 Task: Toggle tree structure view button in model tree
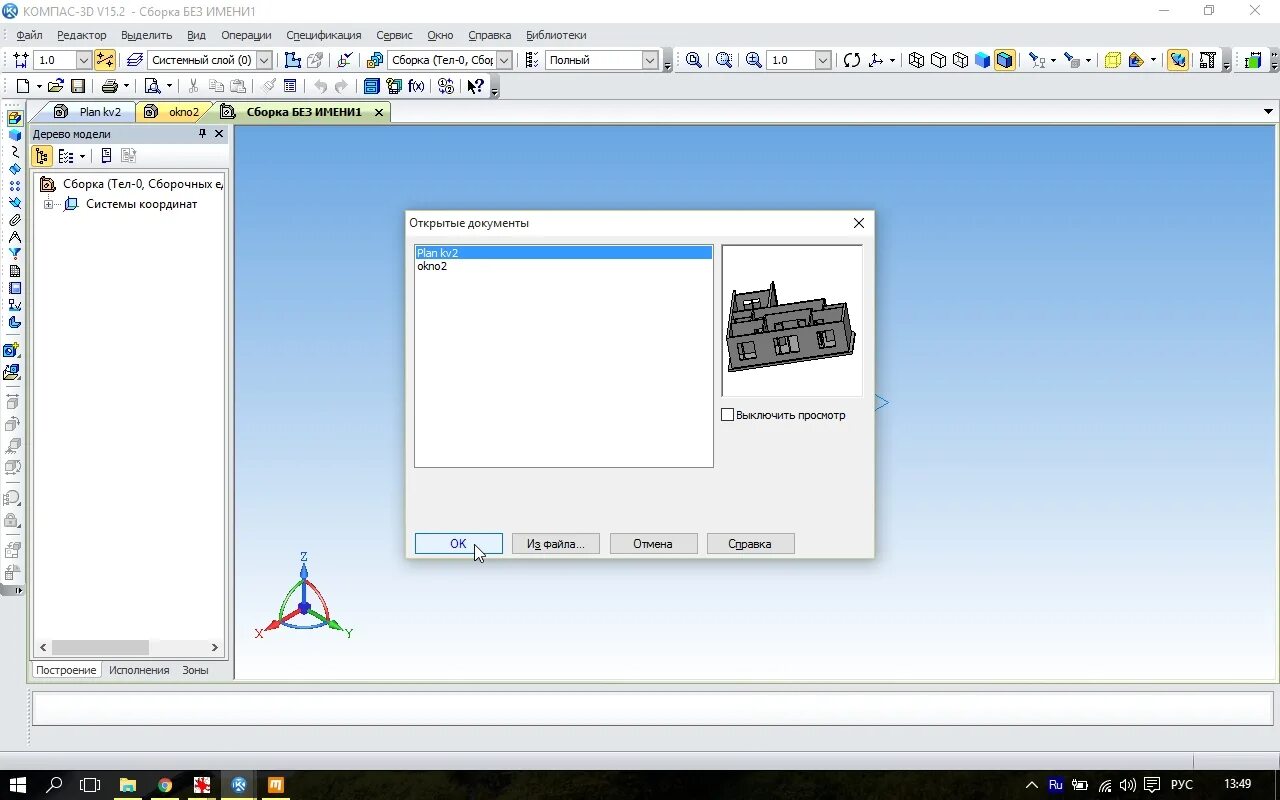pyautogui.click(x=42, y=156)
